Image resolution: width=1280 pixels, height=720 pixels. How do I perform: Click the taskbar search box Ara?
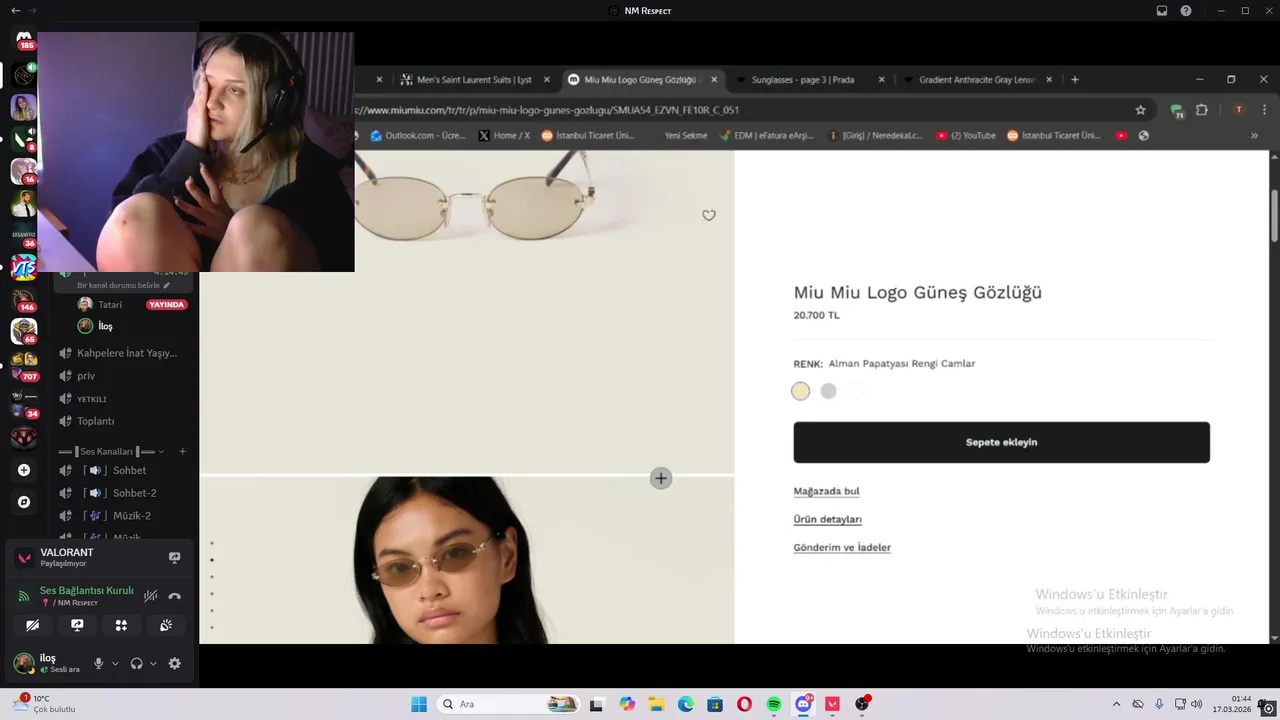pos(509,704)
